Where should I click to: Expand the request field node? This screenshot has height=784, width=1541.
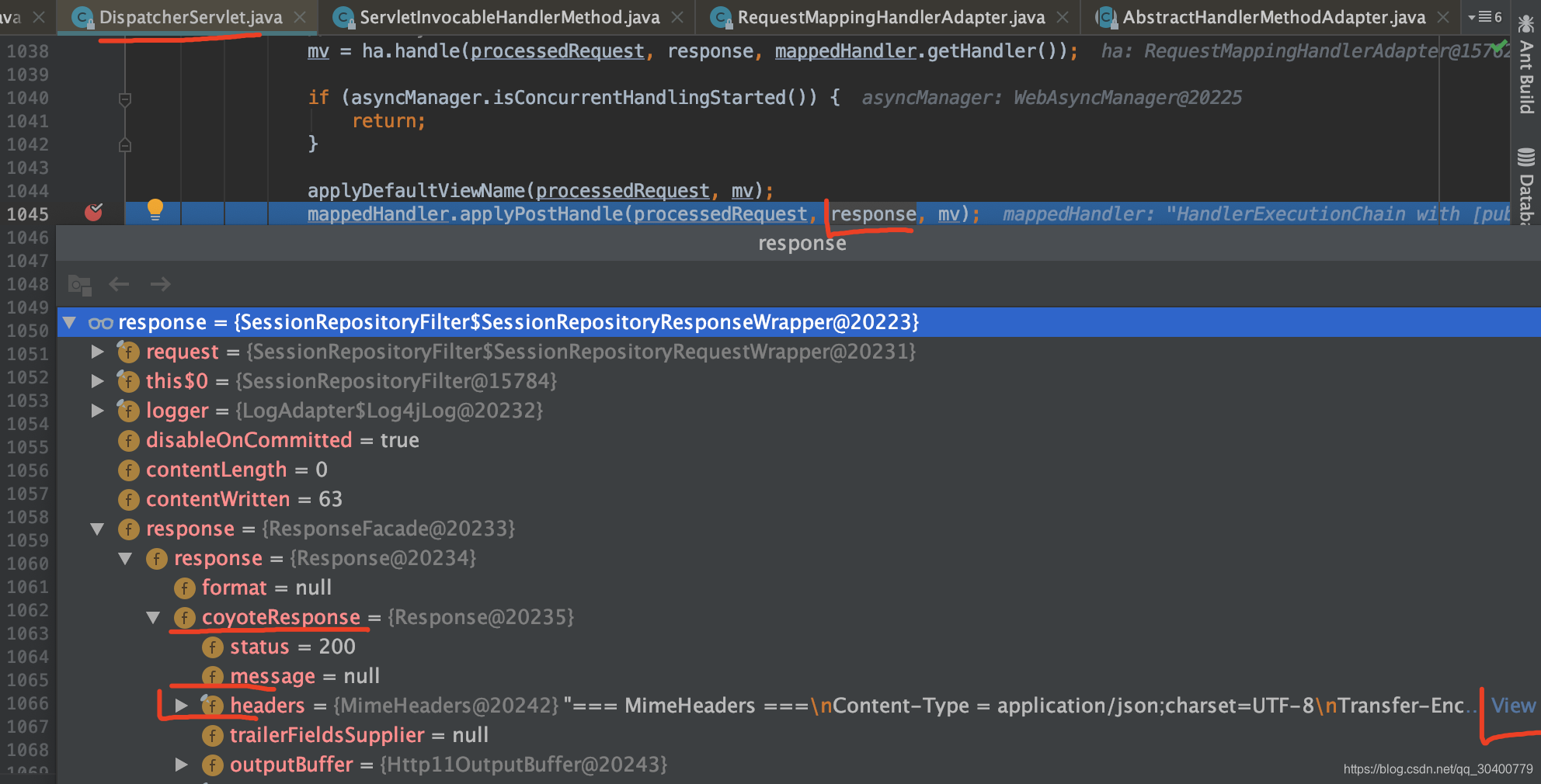[97, 352]
